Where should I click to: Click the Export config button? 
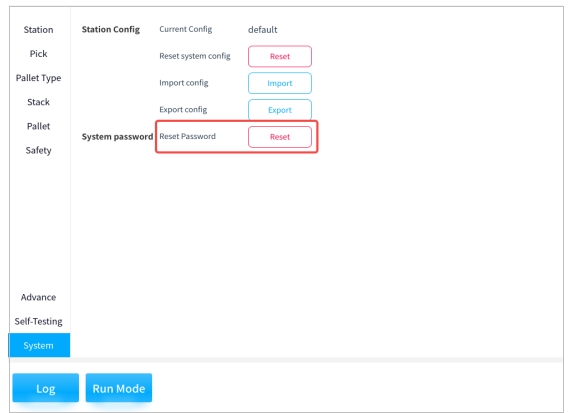pyautogui.click(x=280, y=110)
